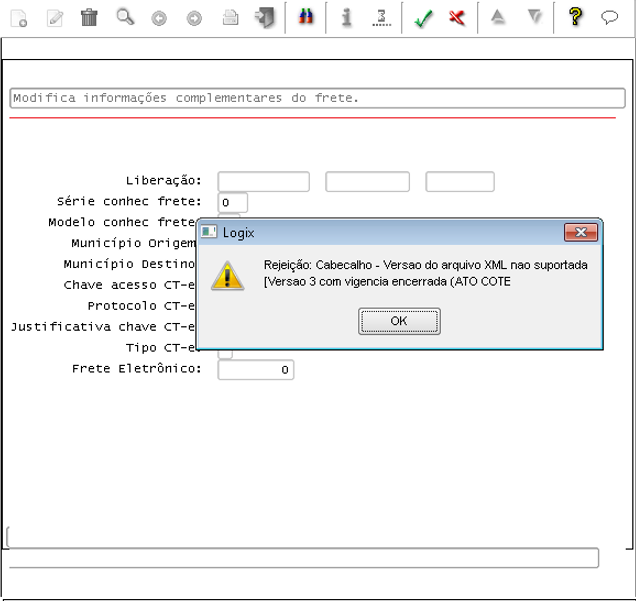The width and height of the screenshot is (636, 601).
Task: Click the 'Modifica informações complementares' text box
Action: pyautogui.click(x=318, y=98)
